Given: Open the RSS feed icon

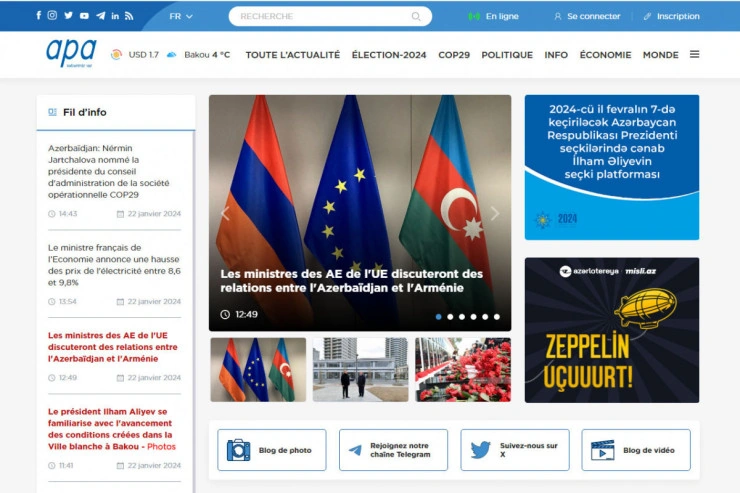Looking at the screenshot, I should [130, 16].
